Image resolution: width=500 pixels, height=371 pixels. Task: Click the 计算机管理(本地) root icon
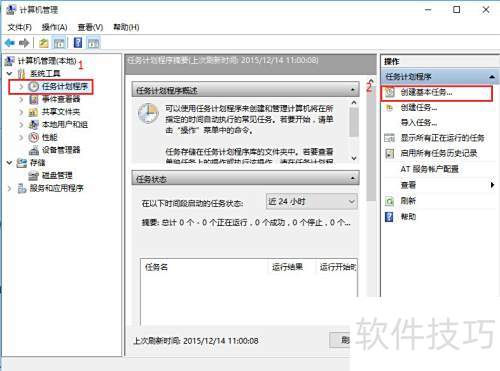click(10, 61)
